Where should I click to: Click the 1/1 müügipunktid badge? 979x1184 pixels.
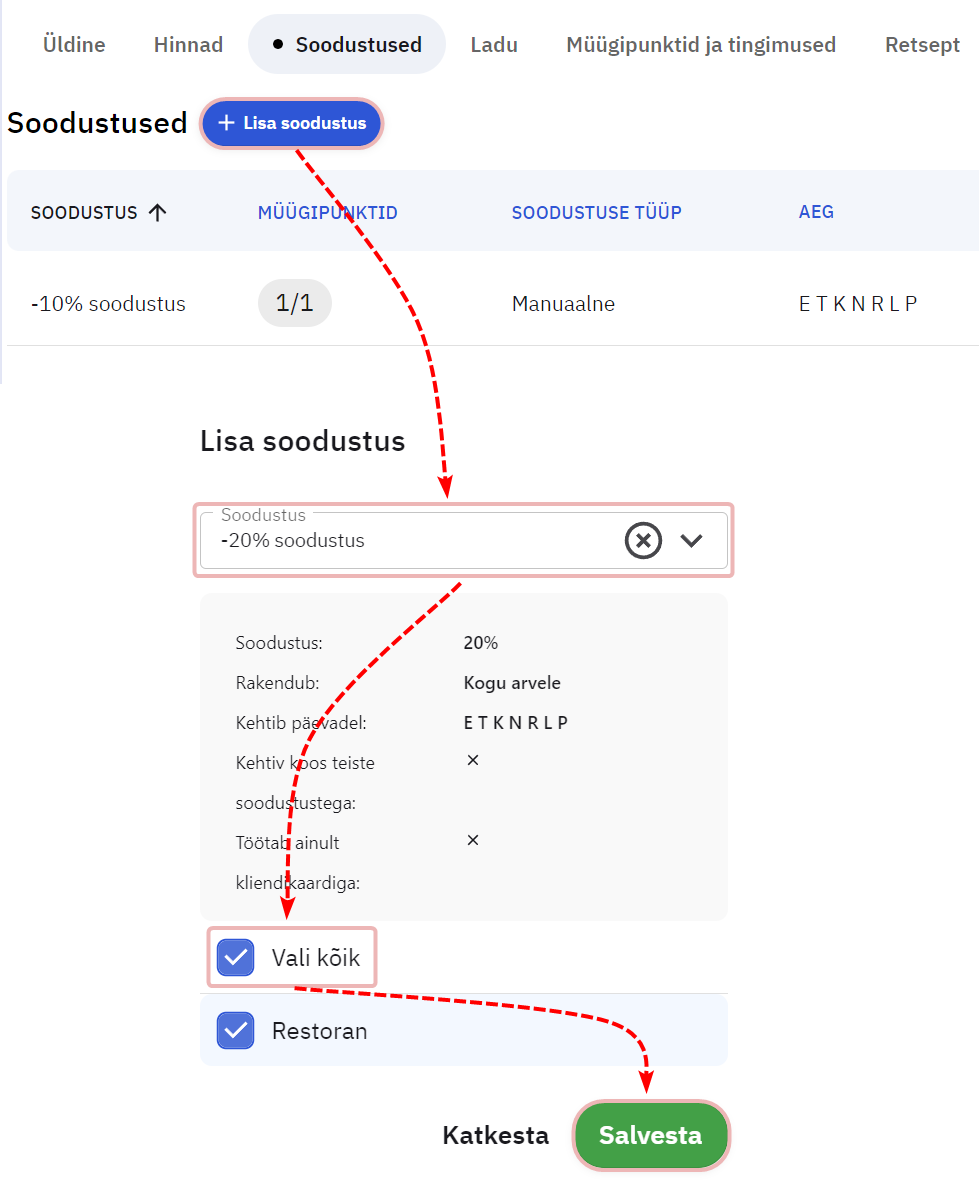[x=294, y=303]
